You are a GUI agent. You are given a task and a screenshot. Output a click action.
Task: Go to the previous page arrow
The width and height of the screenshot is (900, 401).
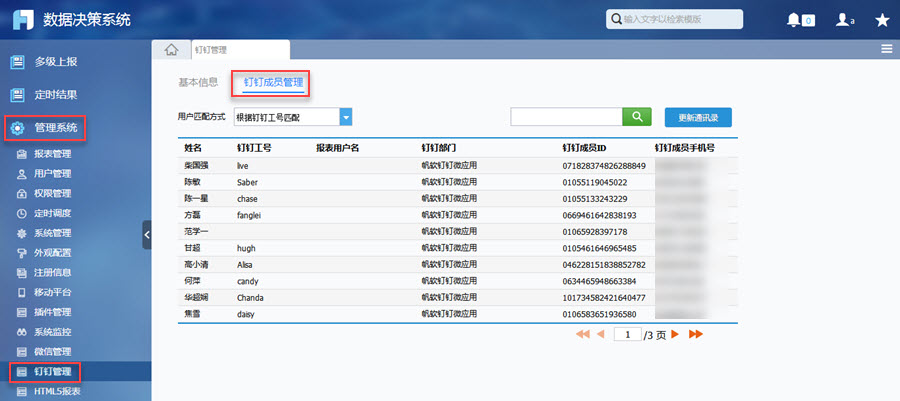click(601, 334)
